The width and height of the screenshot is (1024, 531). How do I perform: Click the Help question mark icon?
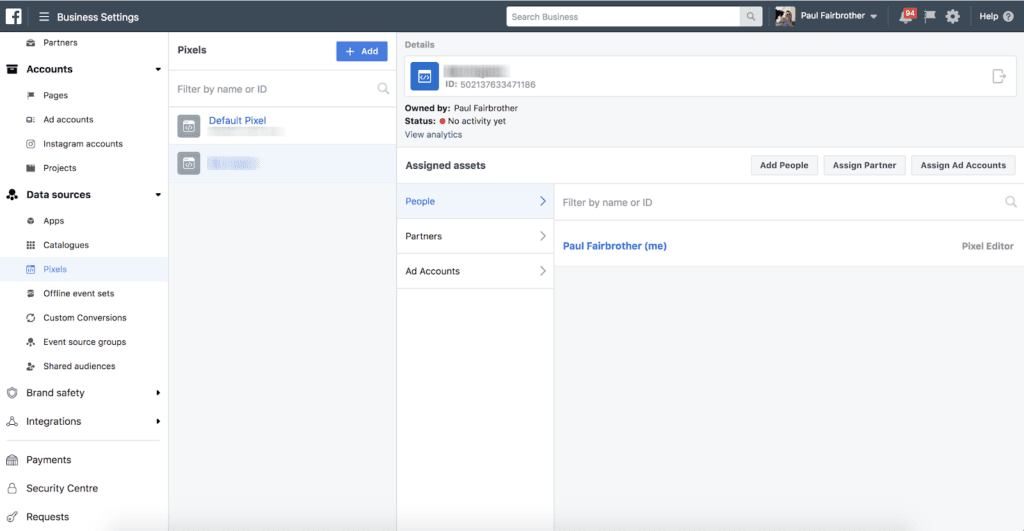coord(1008,16)
